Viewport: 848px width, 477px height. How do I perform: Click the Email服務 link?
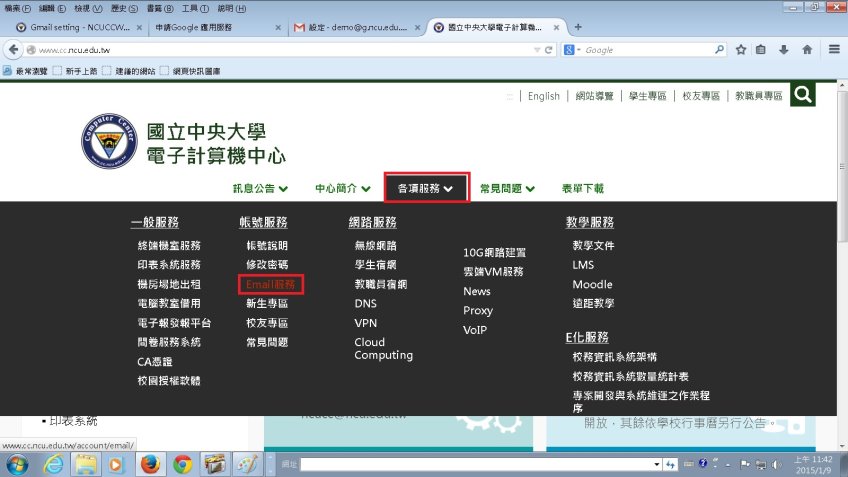[271, 284]
